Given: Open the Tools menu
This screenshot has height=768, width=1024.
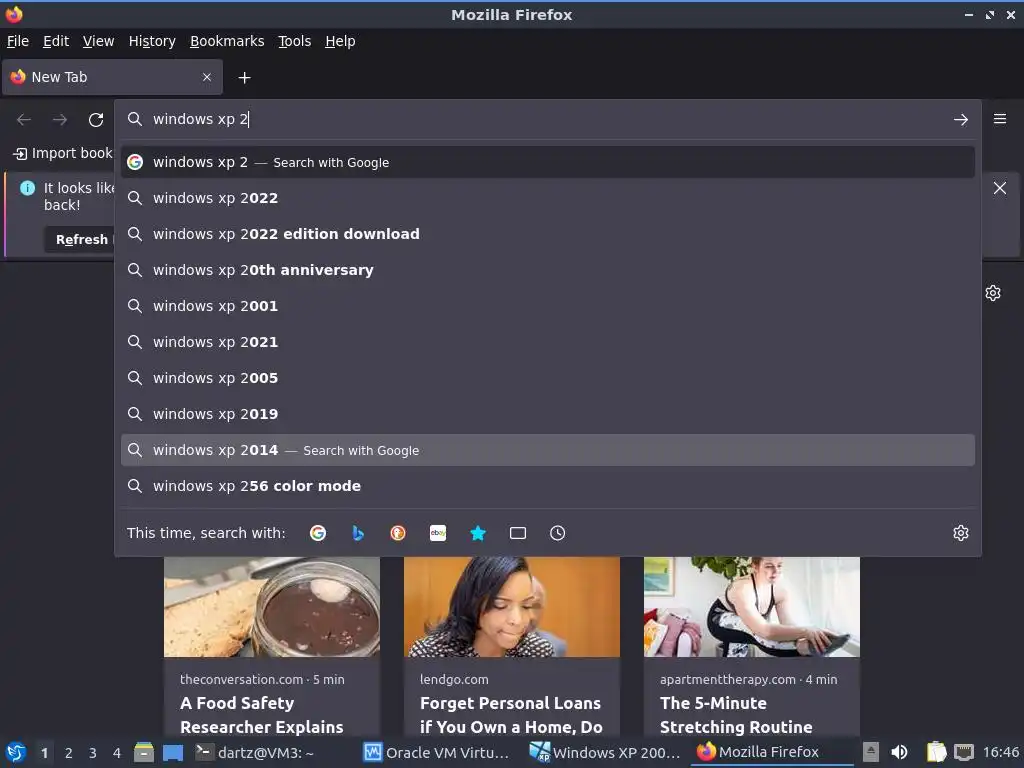Looking at the screenshot, I should (295, 41).
